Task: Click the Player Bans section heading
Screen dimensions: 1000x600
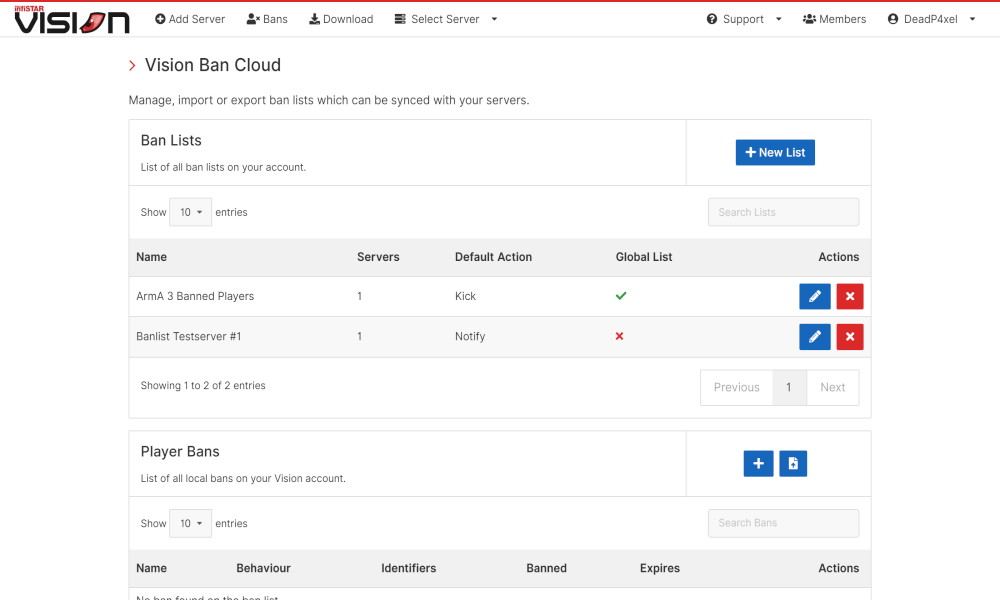Action: [x=180, y=451]
